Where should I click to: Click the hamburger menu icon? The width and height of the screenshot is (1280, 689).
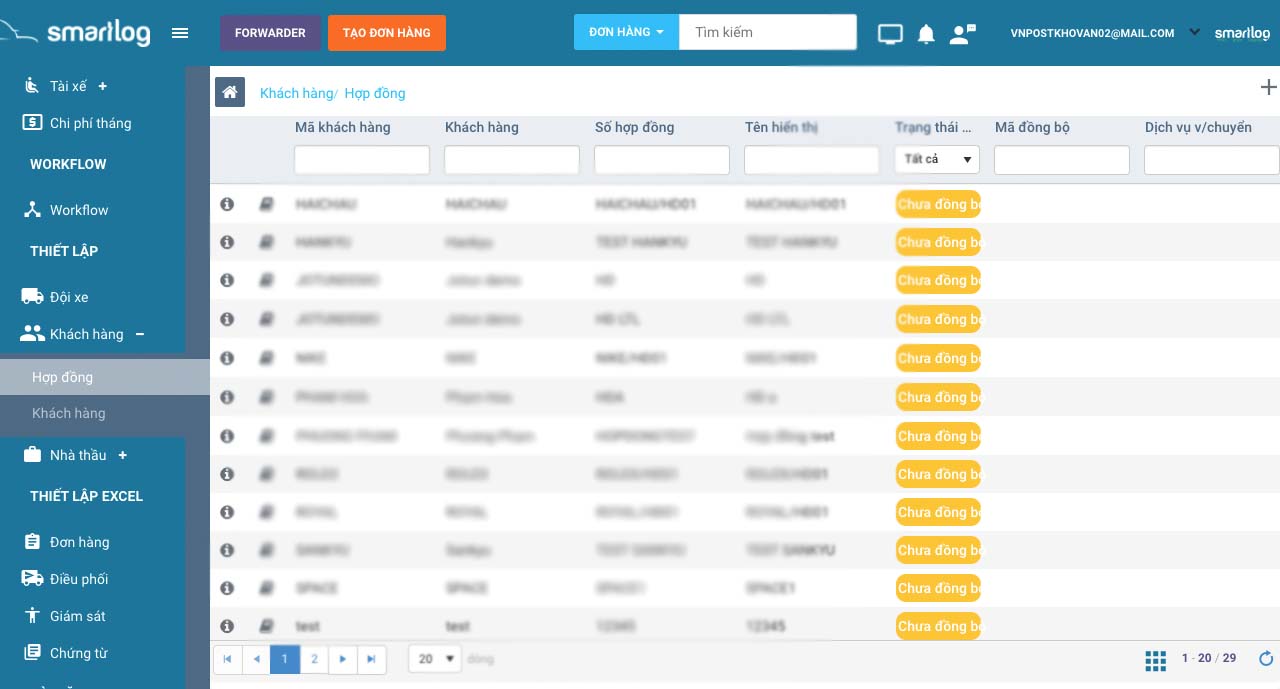[180, 33]
